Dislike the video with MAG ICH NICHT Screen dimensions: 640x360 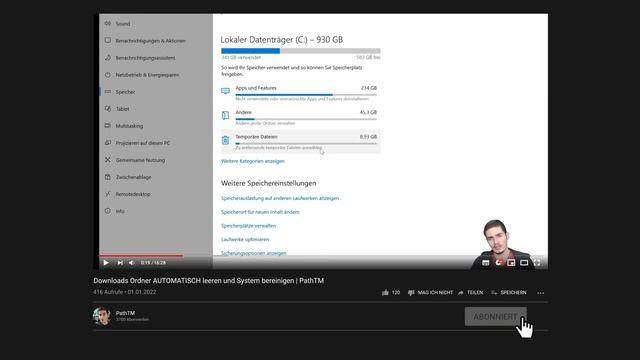[x=430, y=293]
